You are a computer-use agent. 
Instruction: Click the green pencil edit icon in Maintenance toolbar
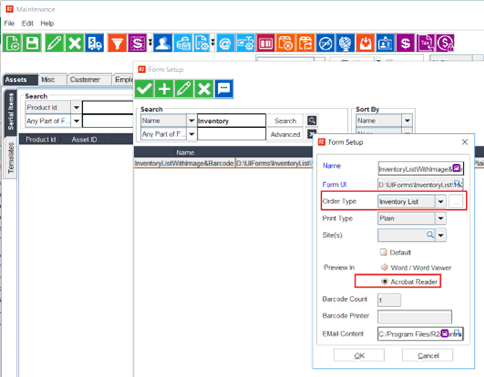(55, 43)
